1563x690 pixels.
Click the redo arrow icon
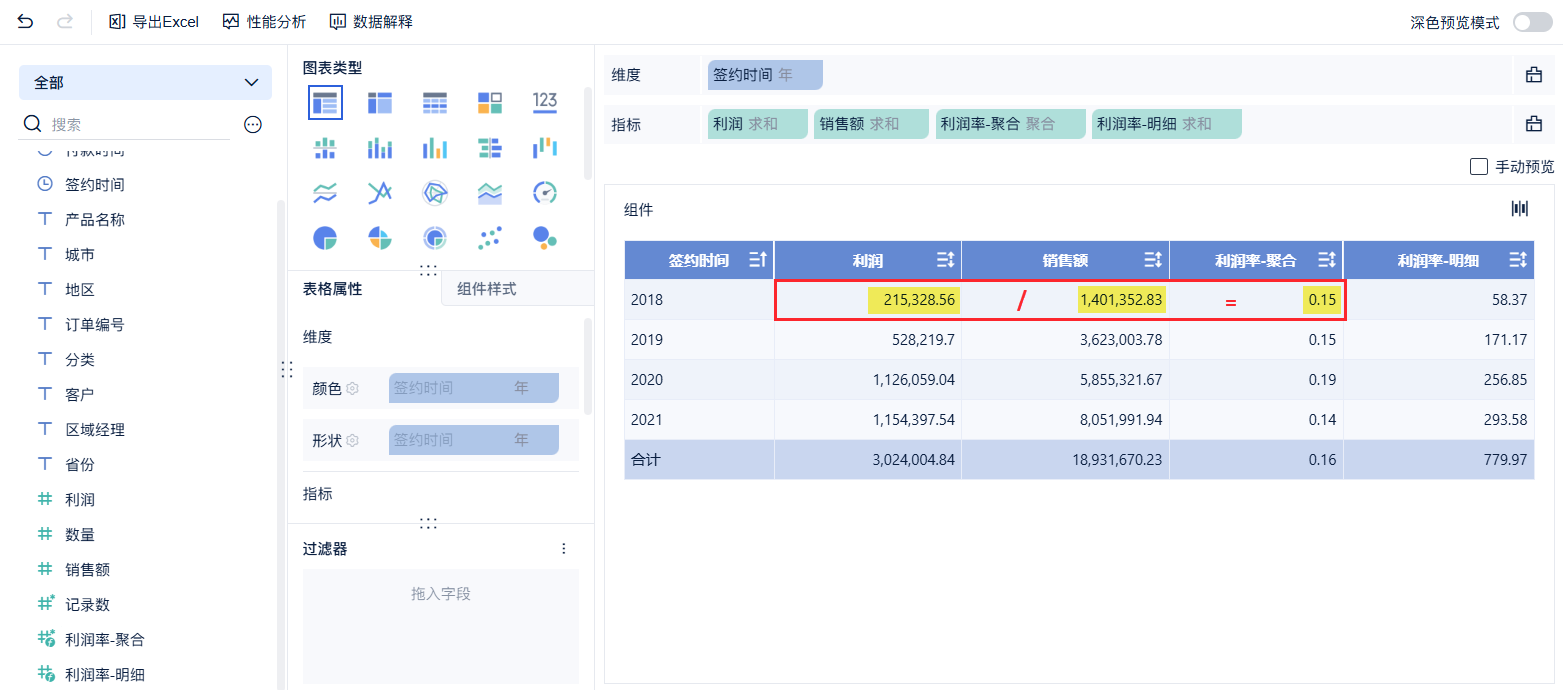(65, 21)
